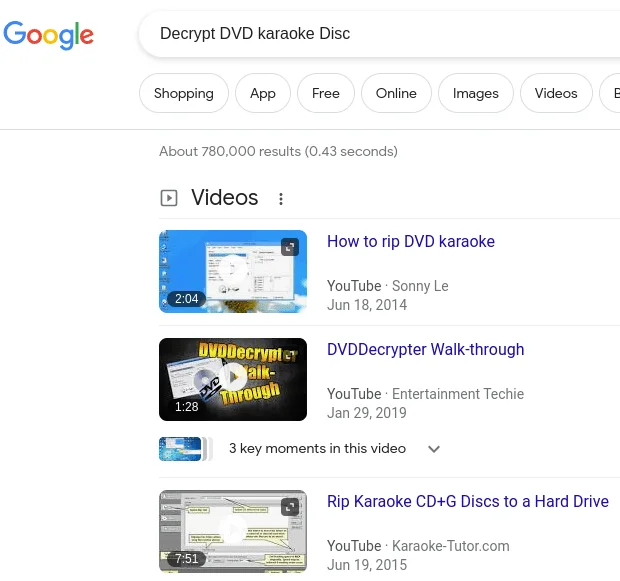
Task: Click the Google logo
Action: click(x=48, y=35)
